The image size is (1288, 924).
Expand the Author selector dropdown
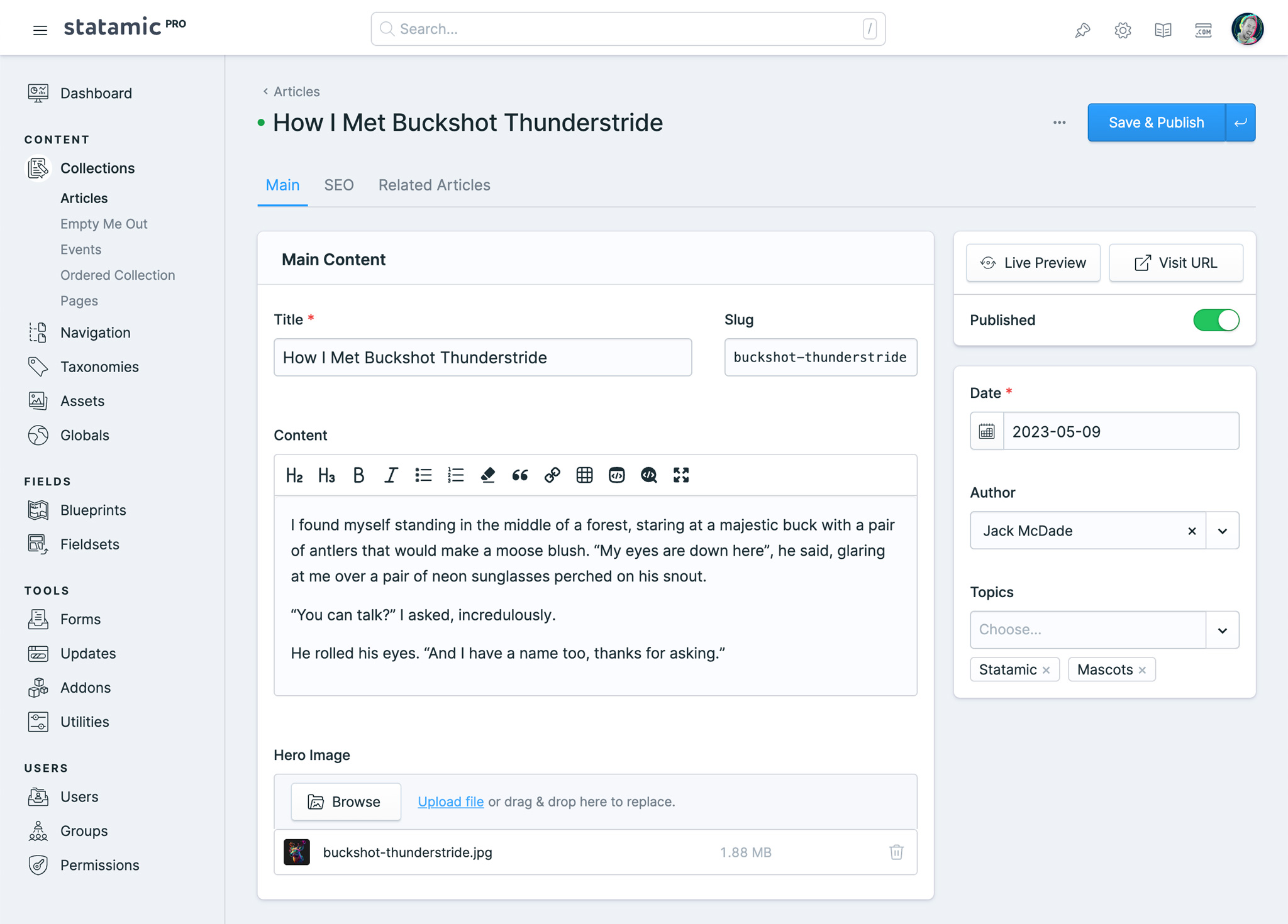(1223, 530)
